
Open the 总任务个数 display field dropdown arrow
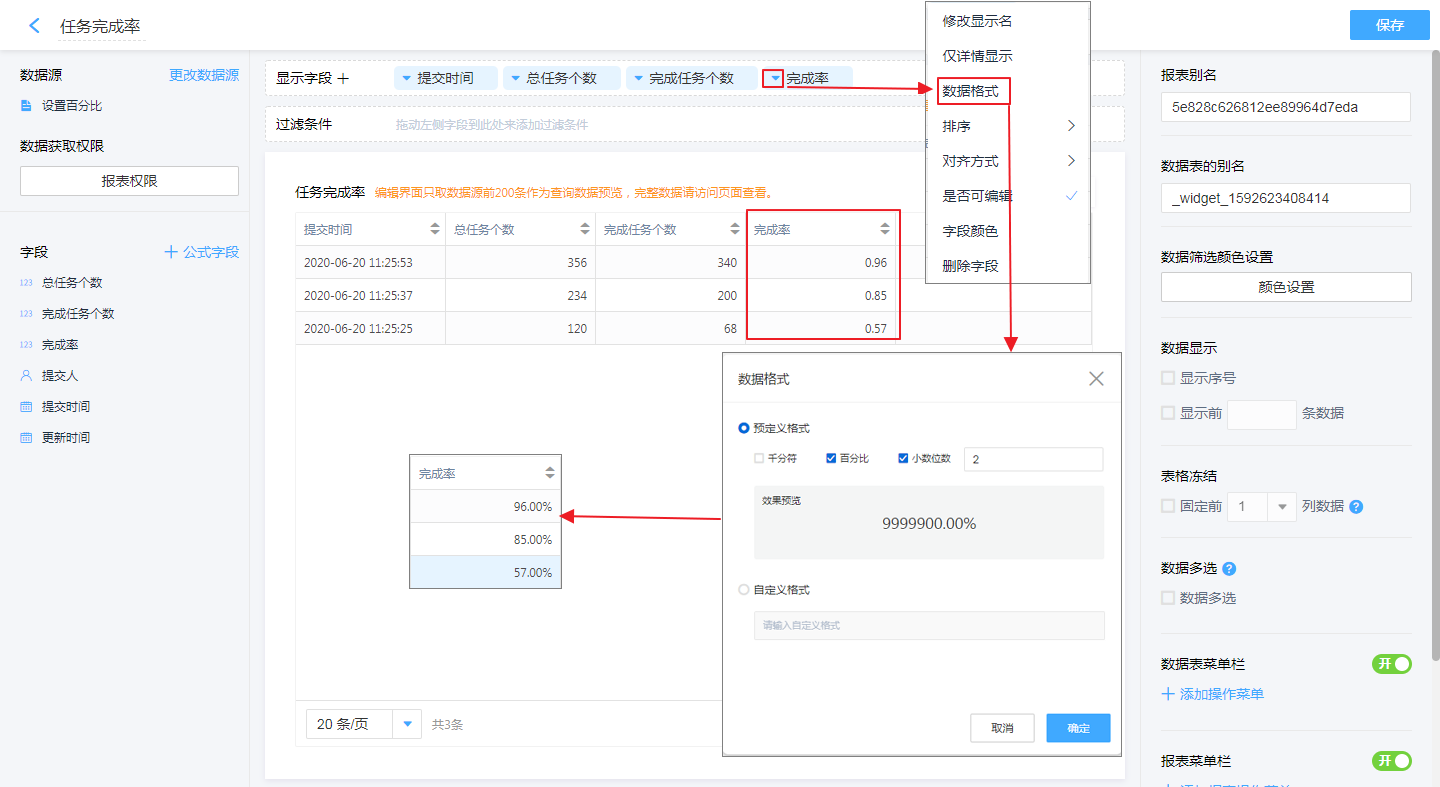[515, 78]
